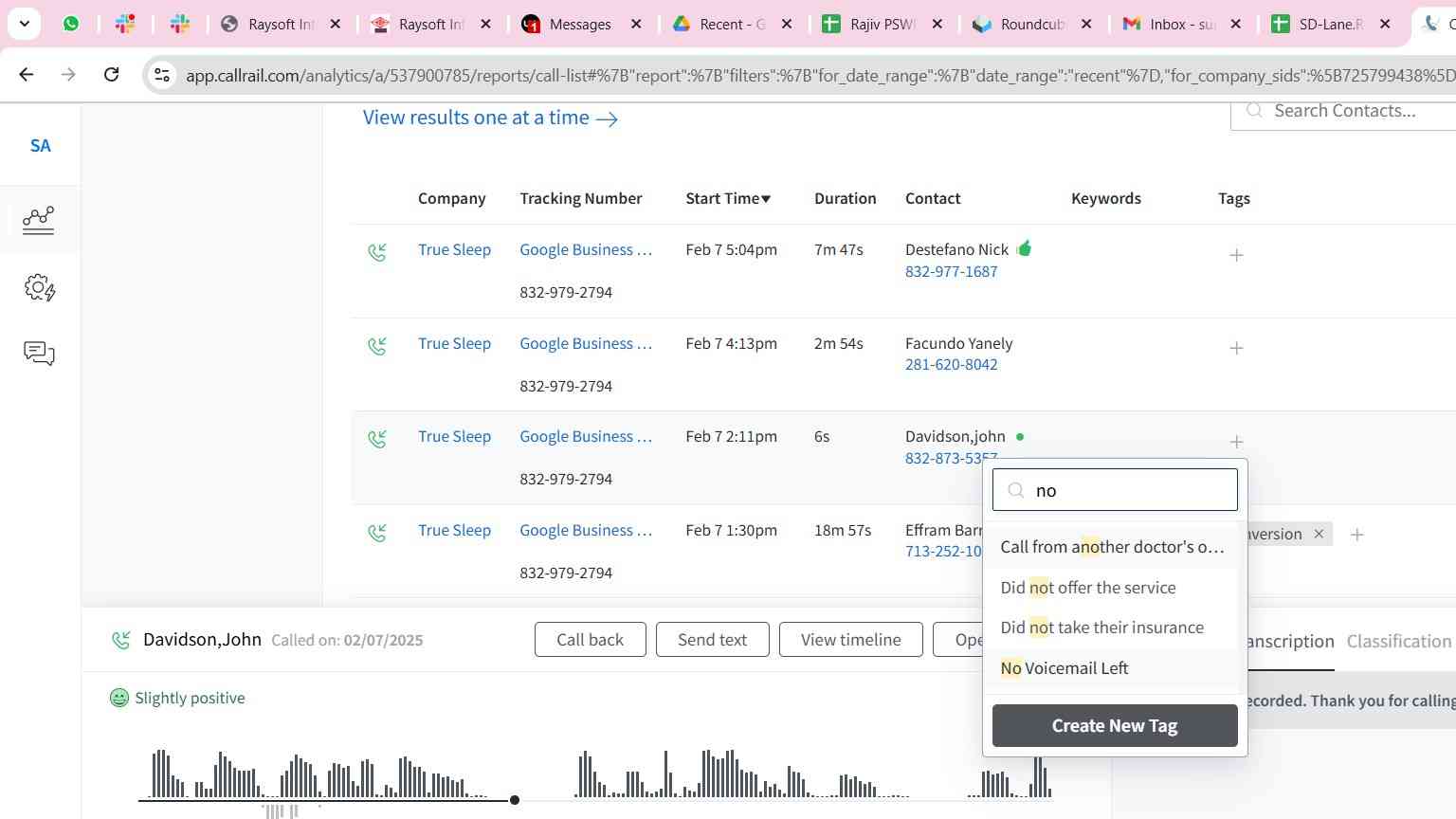Add tag to Facundo Yanely call
The width and height of the screenshot is (1456, 819).
1236,348
